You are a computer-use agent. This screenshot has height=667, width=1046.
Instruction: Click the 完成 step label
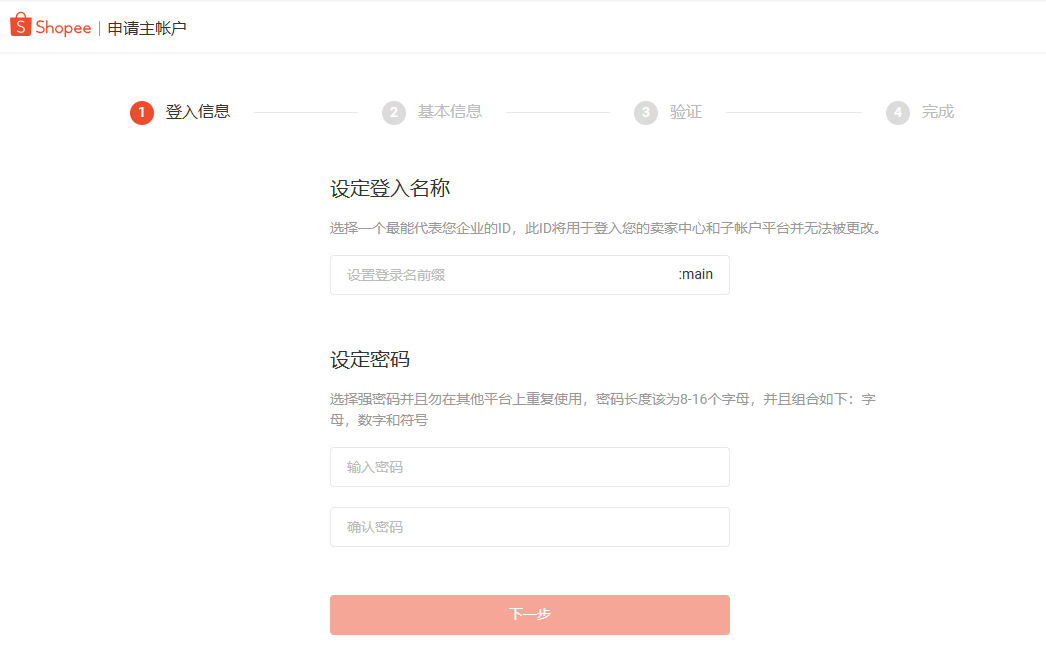click(940, 112)
